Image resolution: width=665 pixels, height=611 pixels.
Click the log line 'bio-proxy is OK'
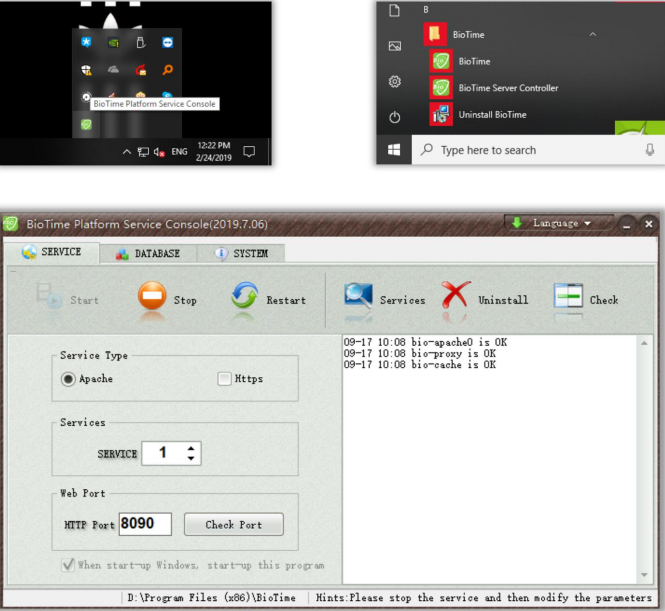[420, 353]
